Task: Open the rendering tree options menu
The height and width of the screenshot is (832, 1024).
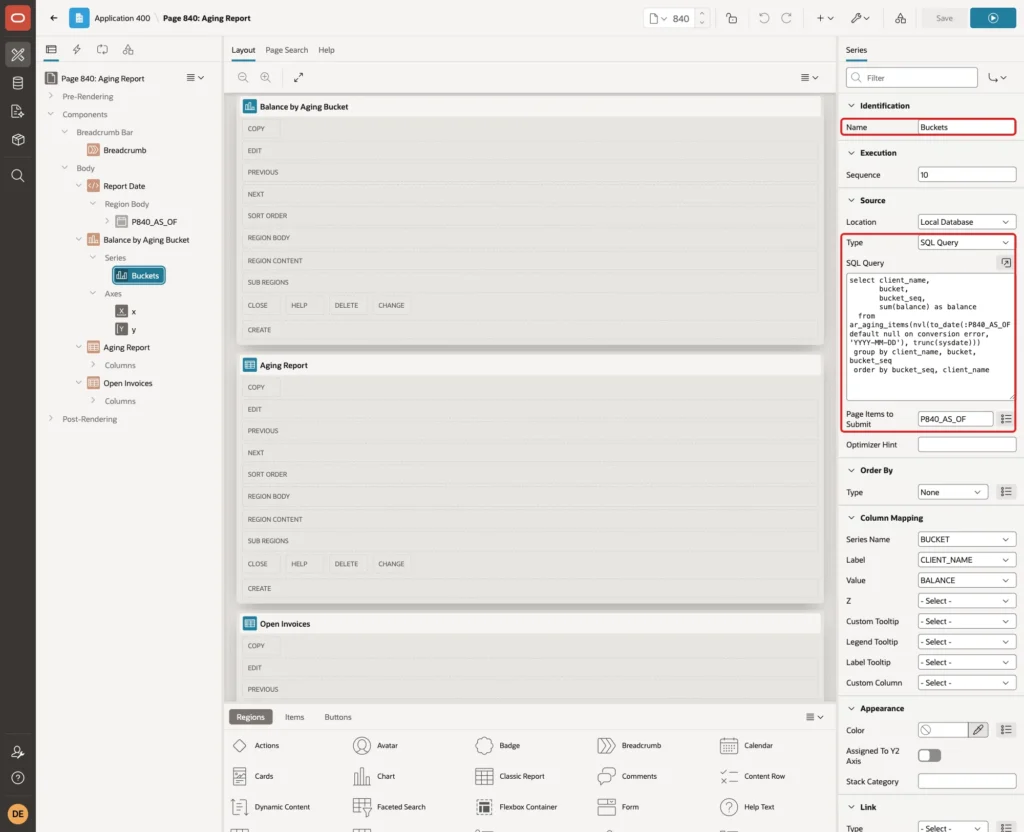Action: pyautogui.click(x=195, y=77)
